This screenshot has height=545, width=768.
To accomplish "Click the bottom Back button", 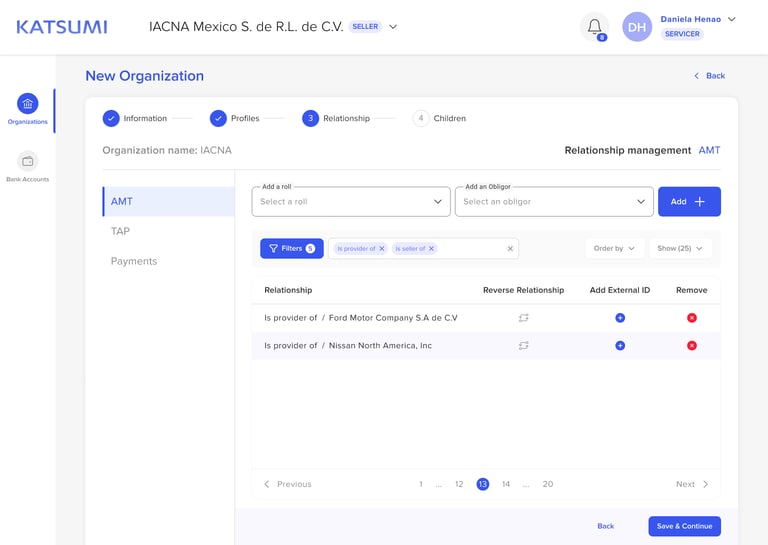I will coord(605,526).
